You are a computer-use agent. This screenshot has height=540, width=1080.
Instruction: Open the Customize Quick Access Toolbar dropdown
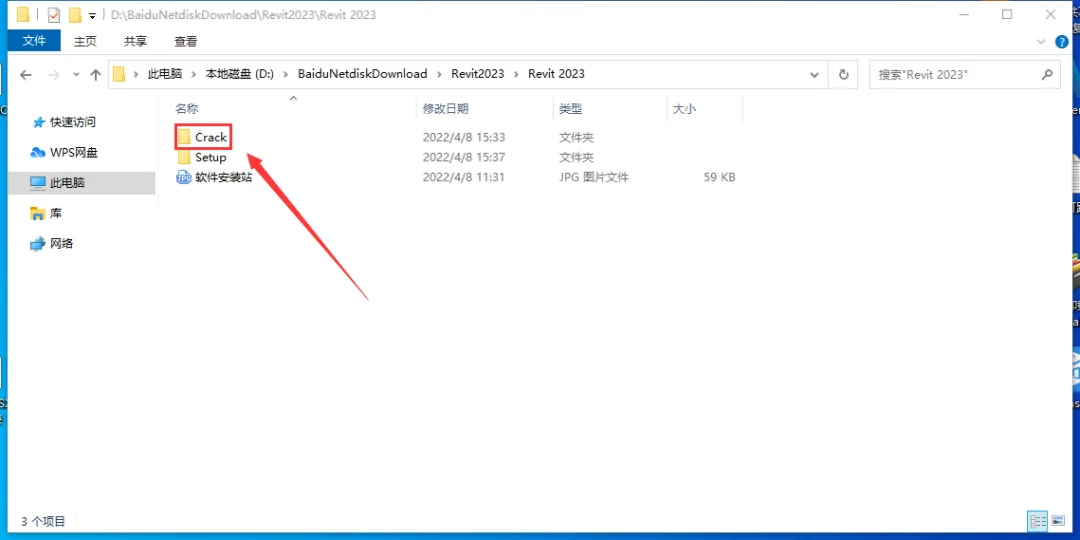click(x=92, y=15)
